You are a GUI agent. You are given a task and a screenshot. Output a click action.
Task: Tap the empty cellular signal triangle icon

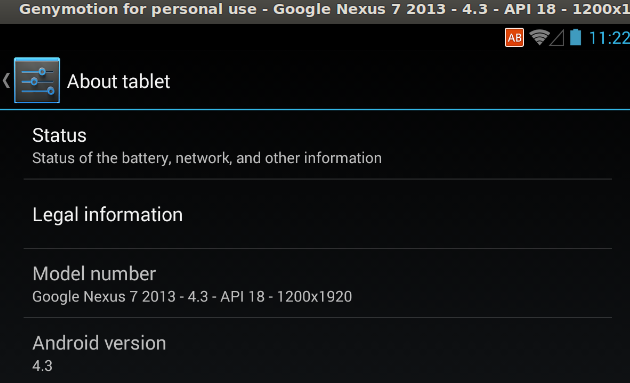557,38
